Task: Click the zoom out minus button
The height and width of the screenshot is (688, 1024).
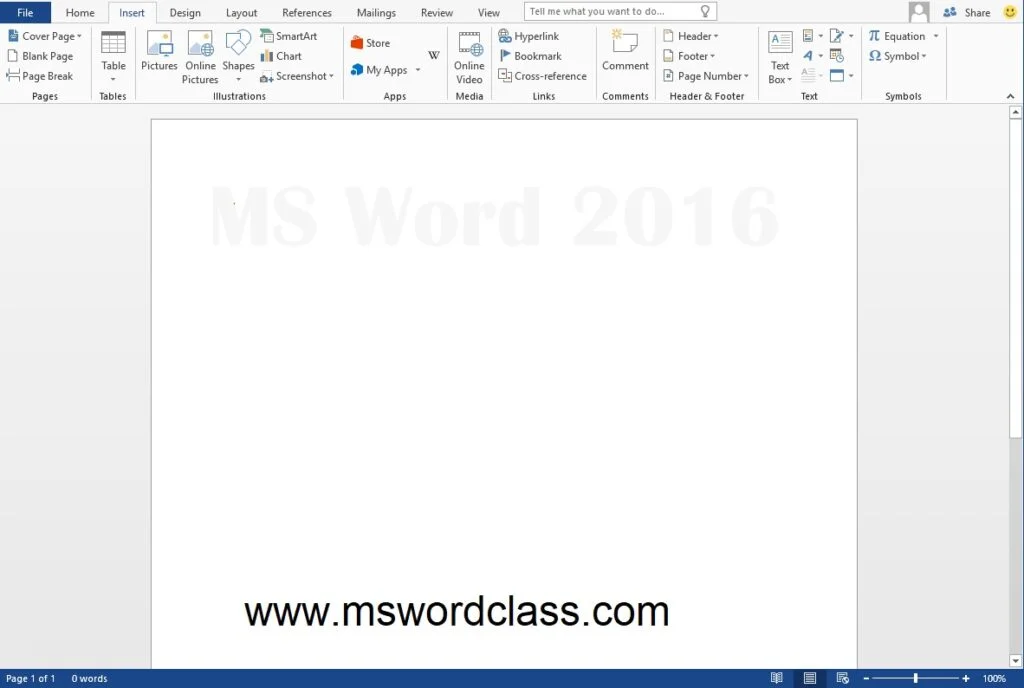Action: pos(866,678)
